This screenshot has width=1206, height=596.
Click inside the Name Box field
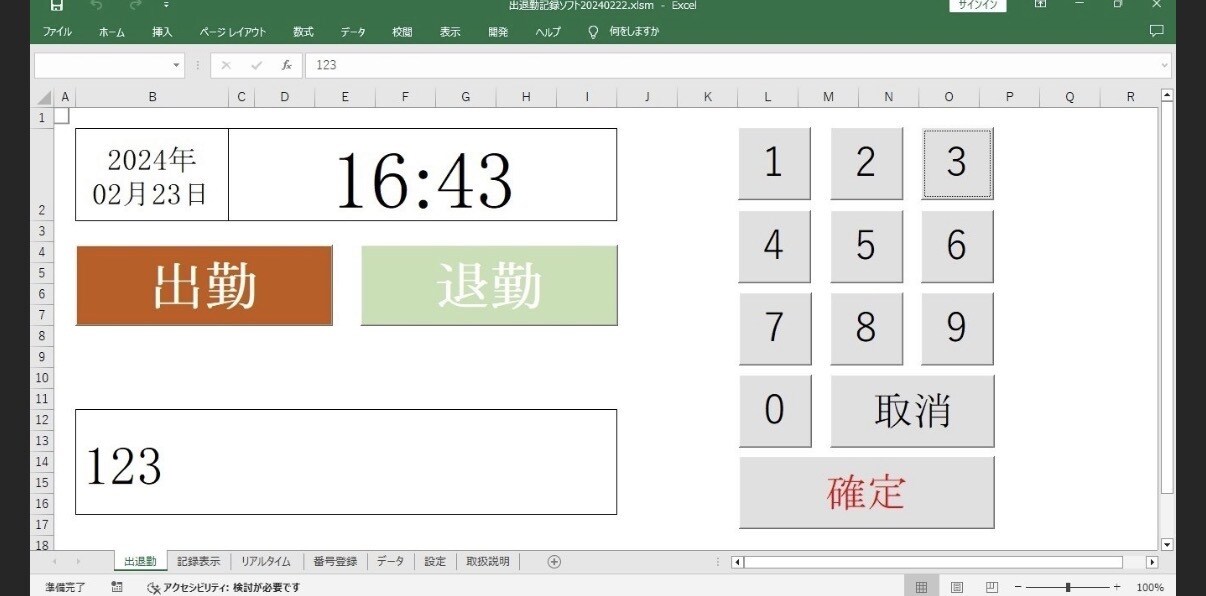tap(102, 65)
